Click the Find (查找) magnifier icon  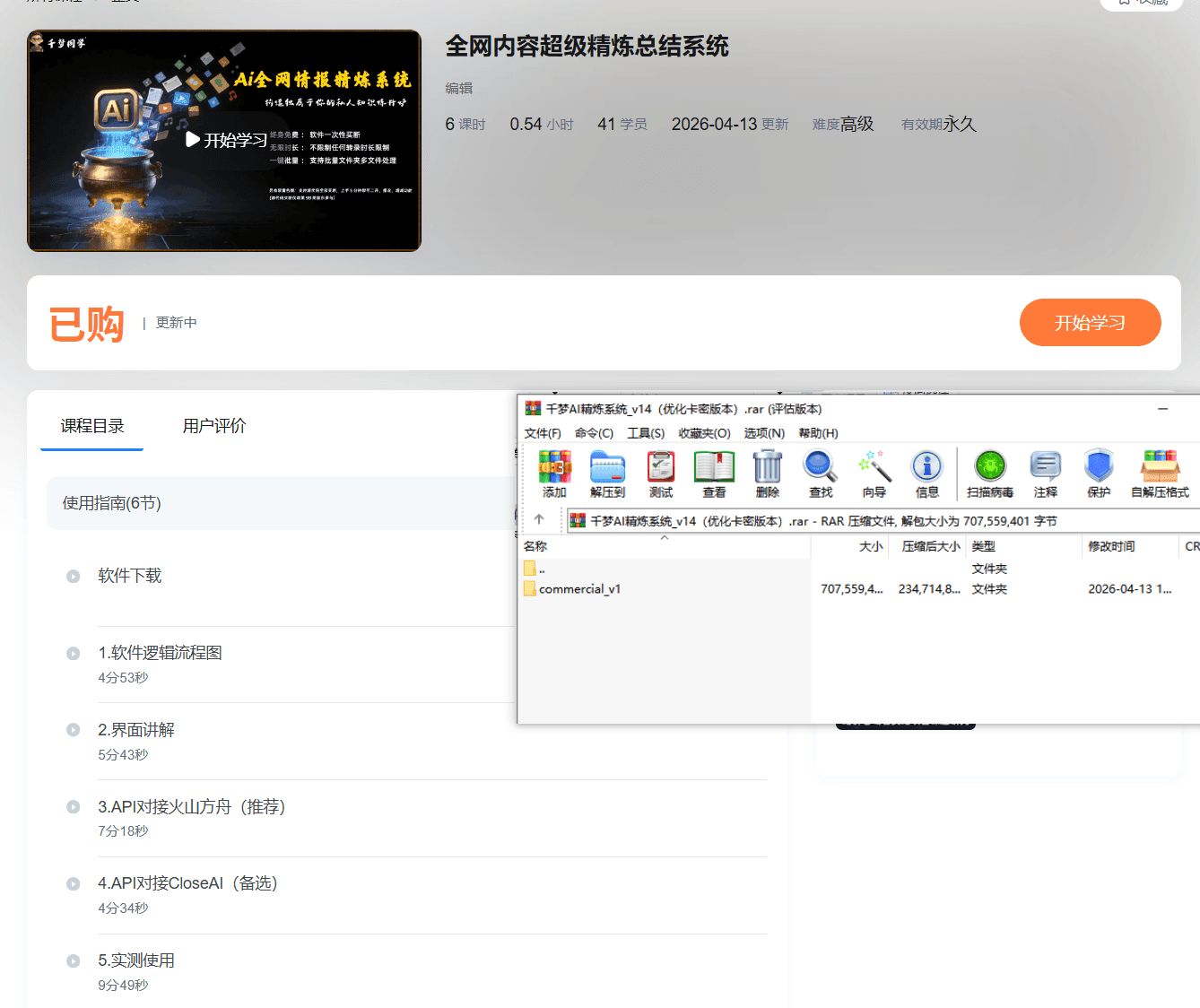(821, 474)
